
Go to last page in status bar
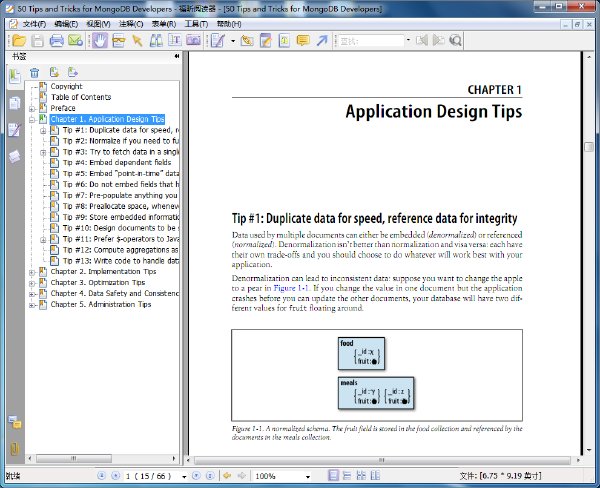click(210, 476)
